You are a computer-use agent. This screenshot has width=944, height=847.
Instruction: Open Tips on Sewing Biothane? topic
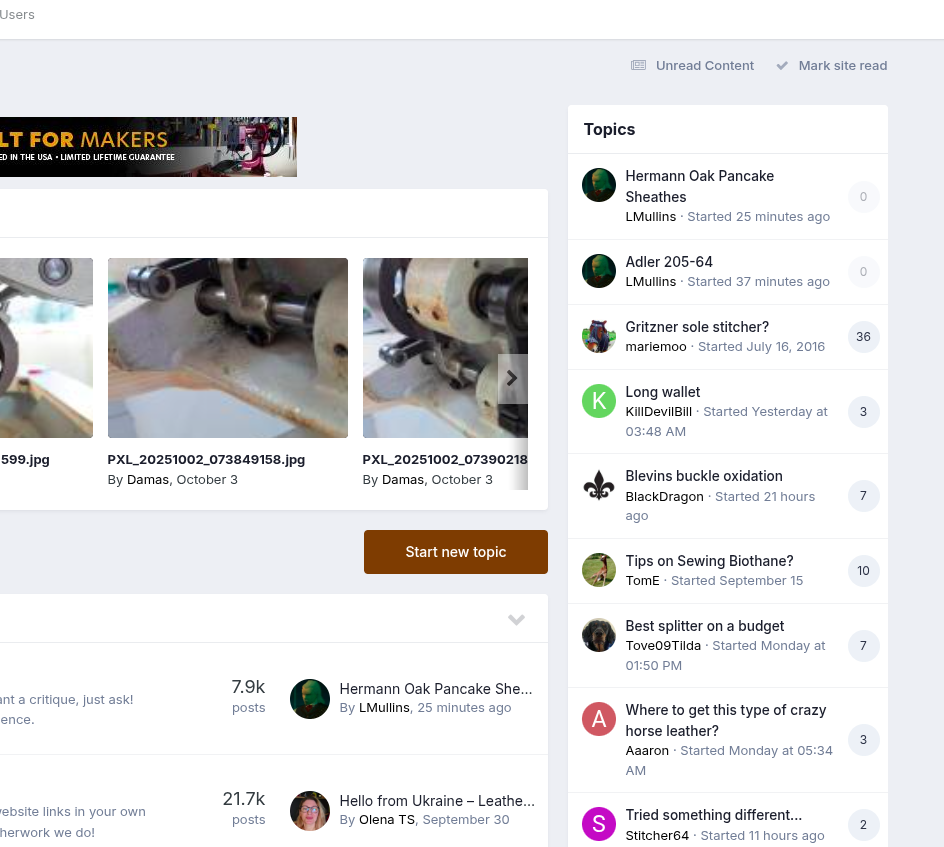click(x=709, y=561)
